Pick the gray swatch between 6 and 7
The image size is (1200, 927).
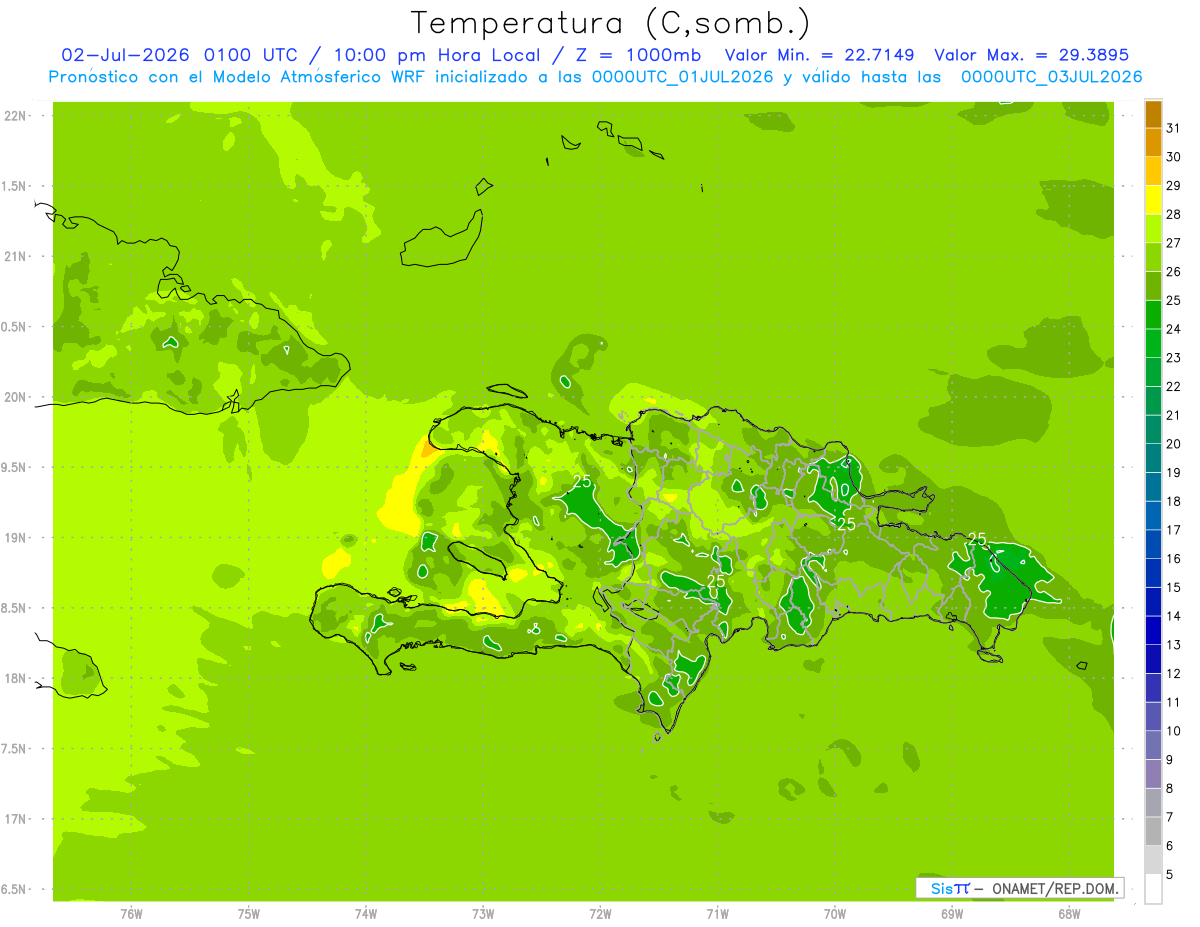(x=1153, y=831)
